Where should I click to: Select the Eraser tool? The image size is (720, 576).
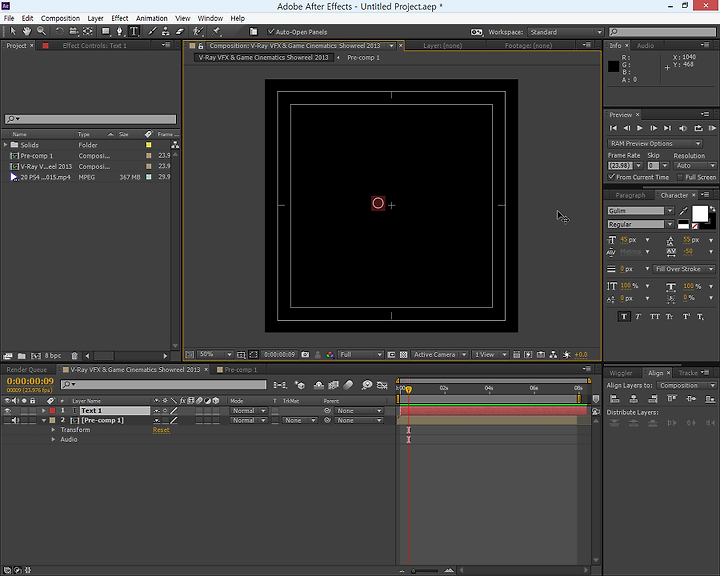[180, 31]
